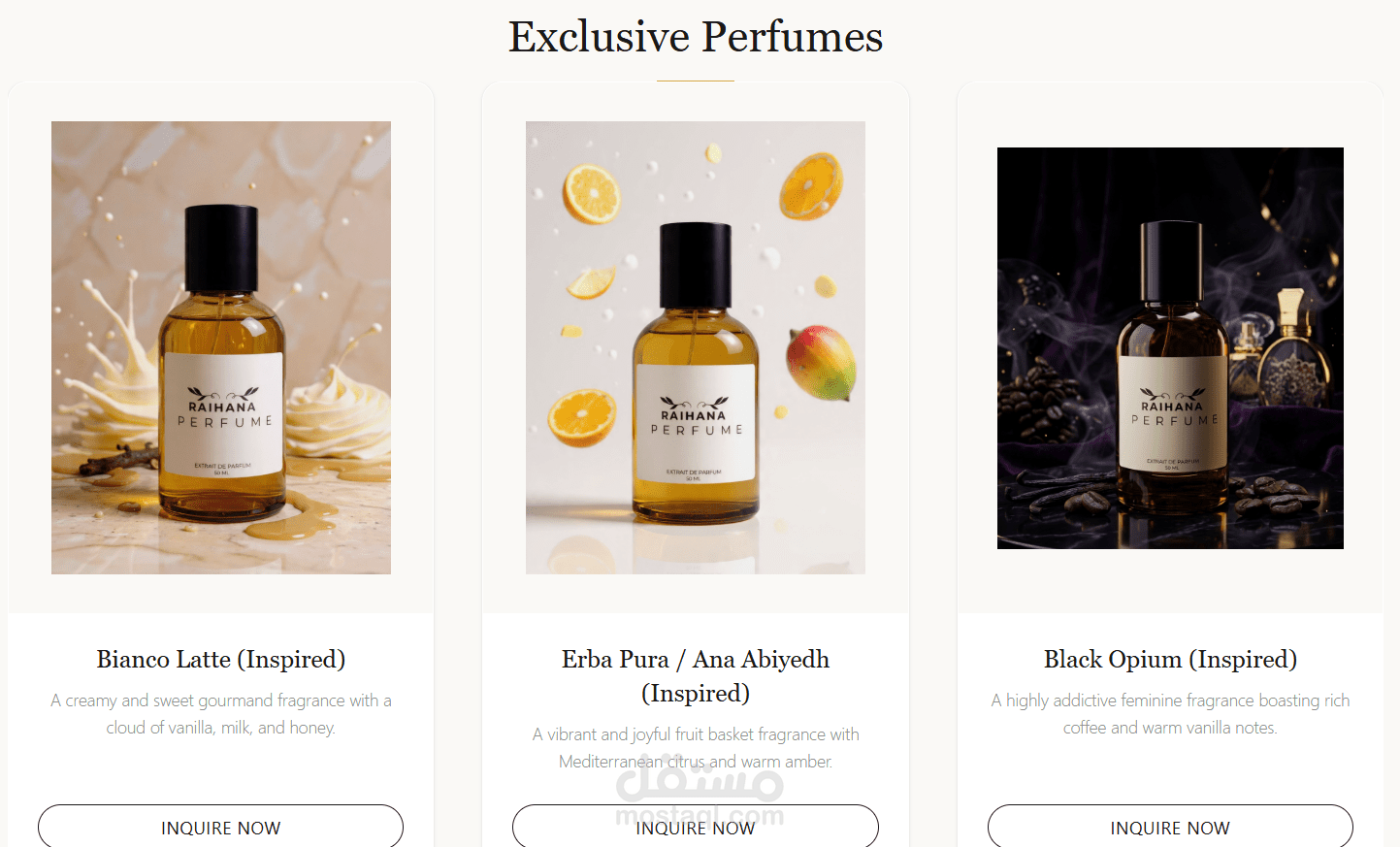Click INQUIRE NOW under Erba Pura
Viewport: 1400px width, 847px height.
695,827
